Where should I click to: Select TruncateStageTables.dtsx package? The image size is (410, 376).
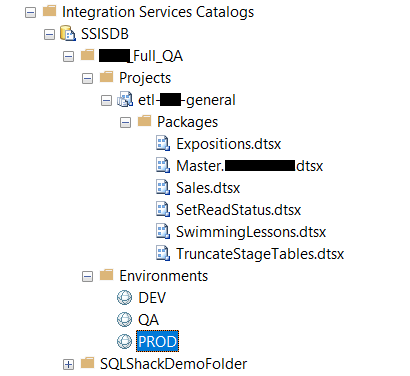[x=260, y=254]
